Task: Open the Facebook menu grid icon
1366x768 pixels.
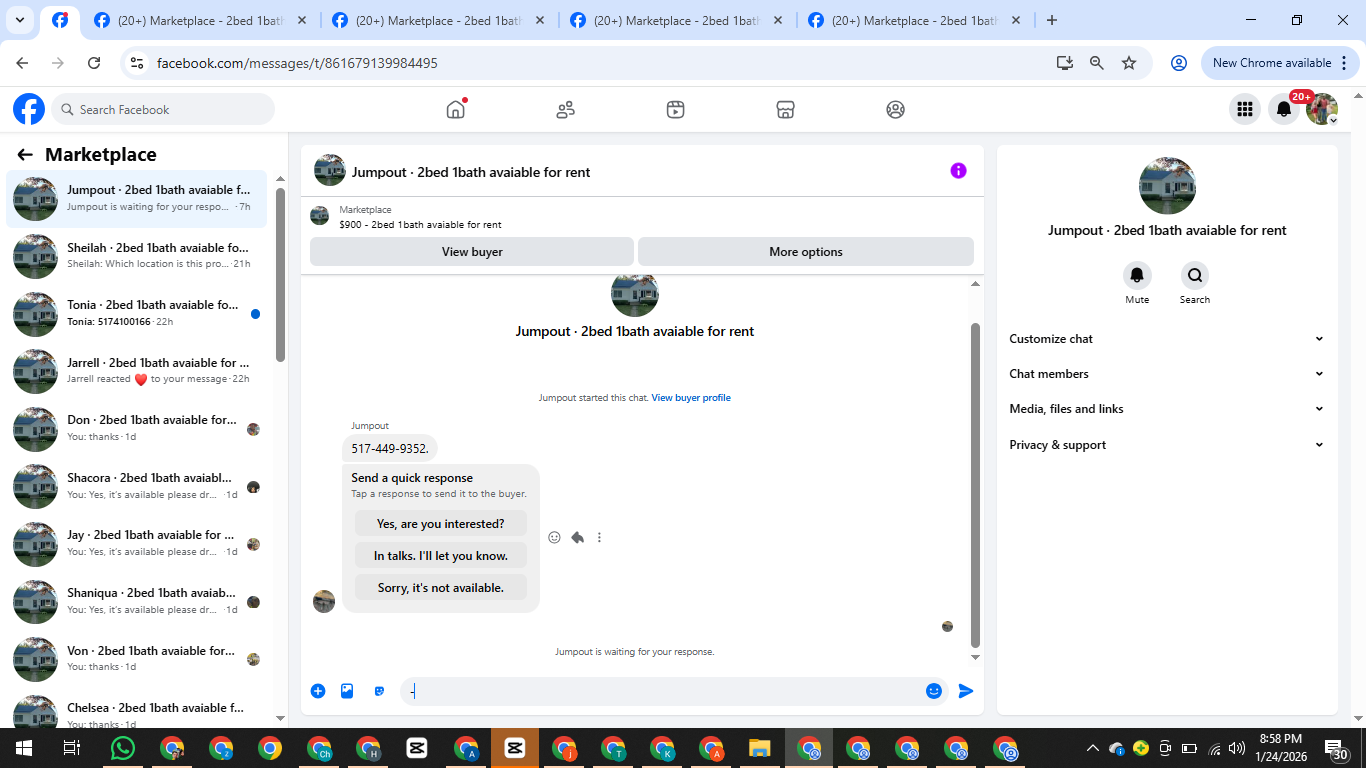Action: click(x=1245, y=109)
